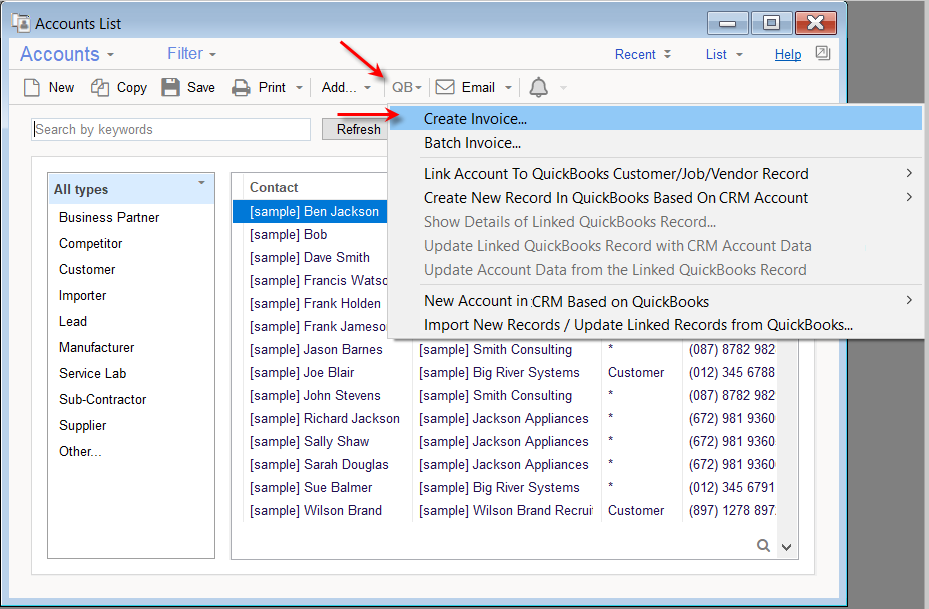Click the Print printer icon
This screenshot has height=609, width=929.
[241, 88]
